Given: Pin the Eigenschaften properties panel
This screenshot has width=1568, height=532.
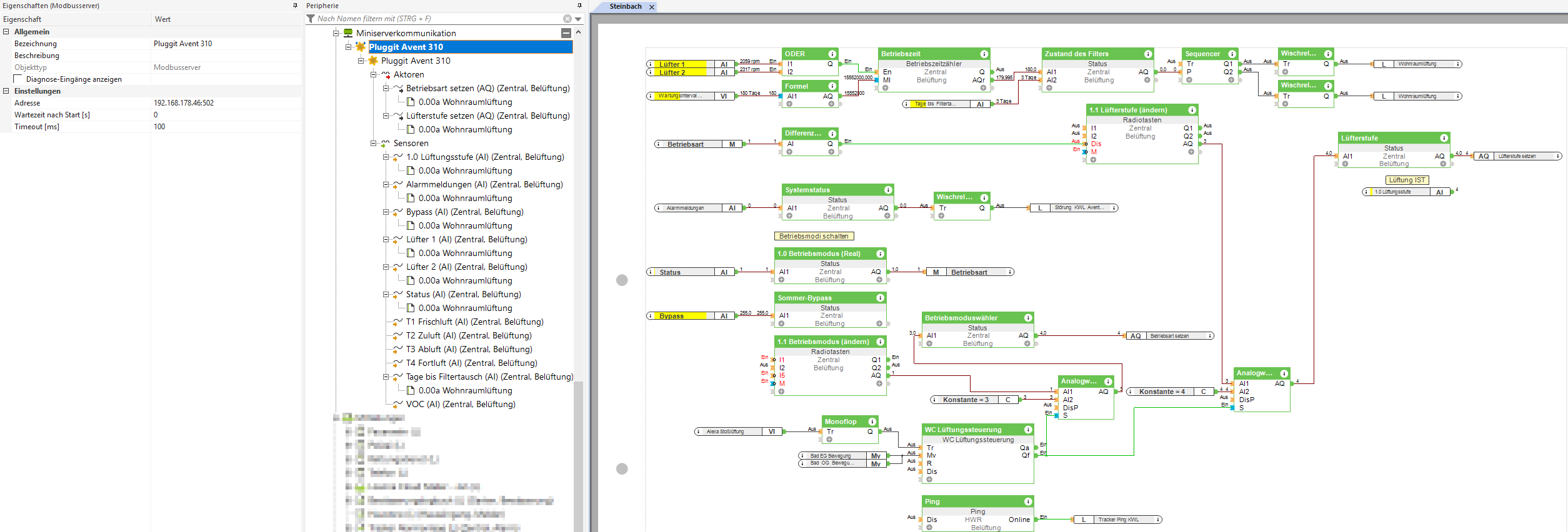Looking at the screenshot, I should click(295, 6).
